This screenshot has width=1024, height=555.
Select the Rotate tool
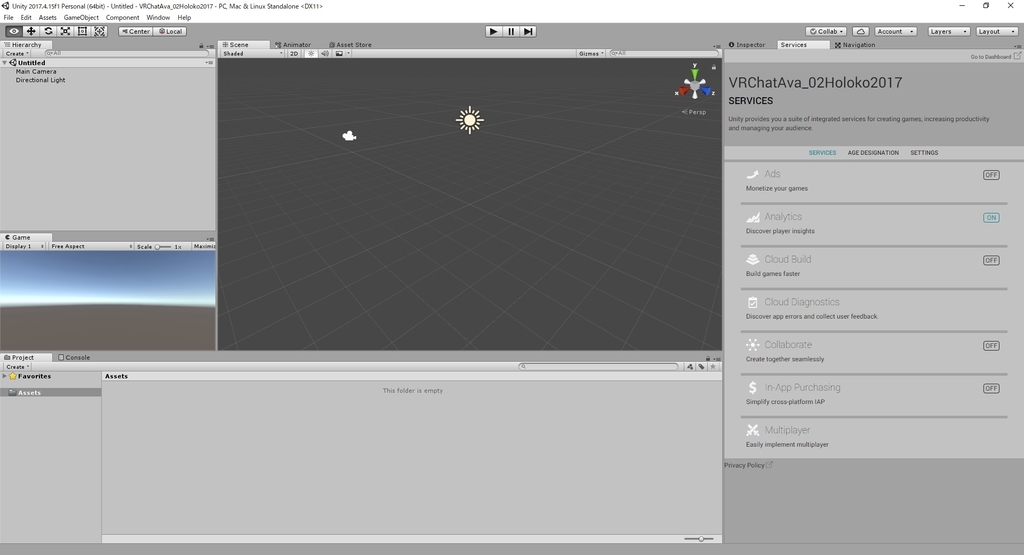click(48, 31)
